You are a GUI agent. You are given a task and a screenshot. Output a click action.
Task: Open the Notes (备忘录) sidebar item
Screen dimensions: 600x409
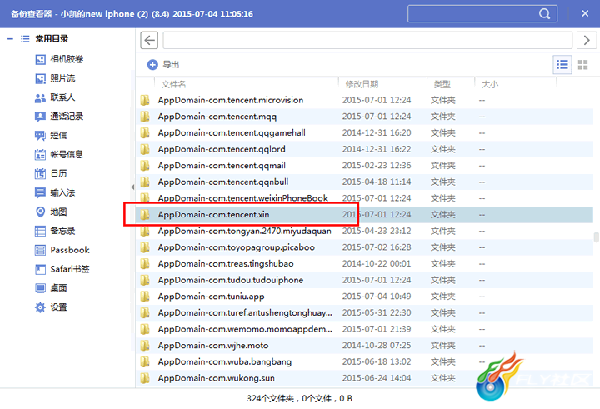pos(55,231)
